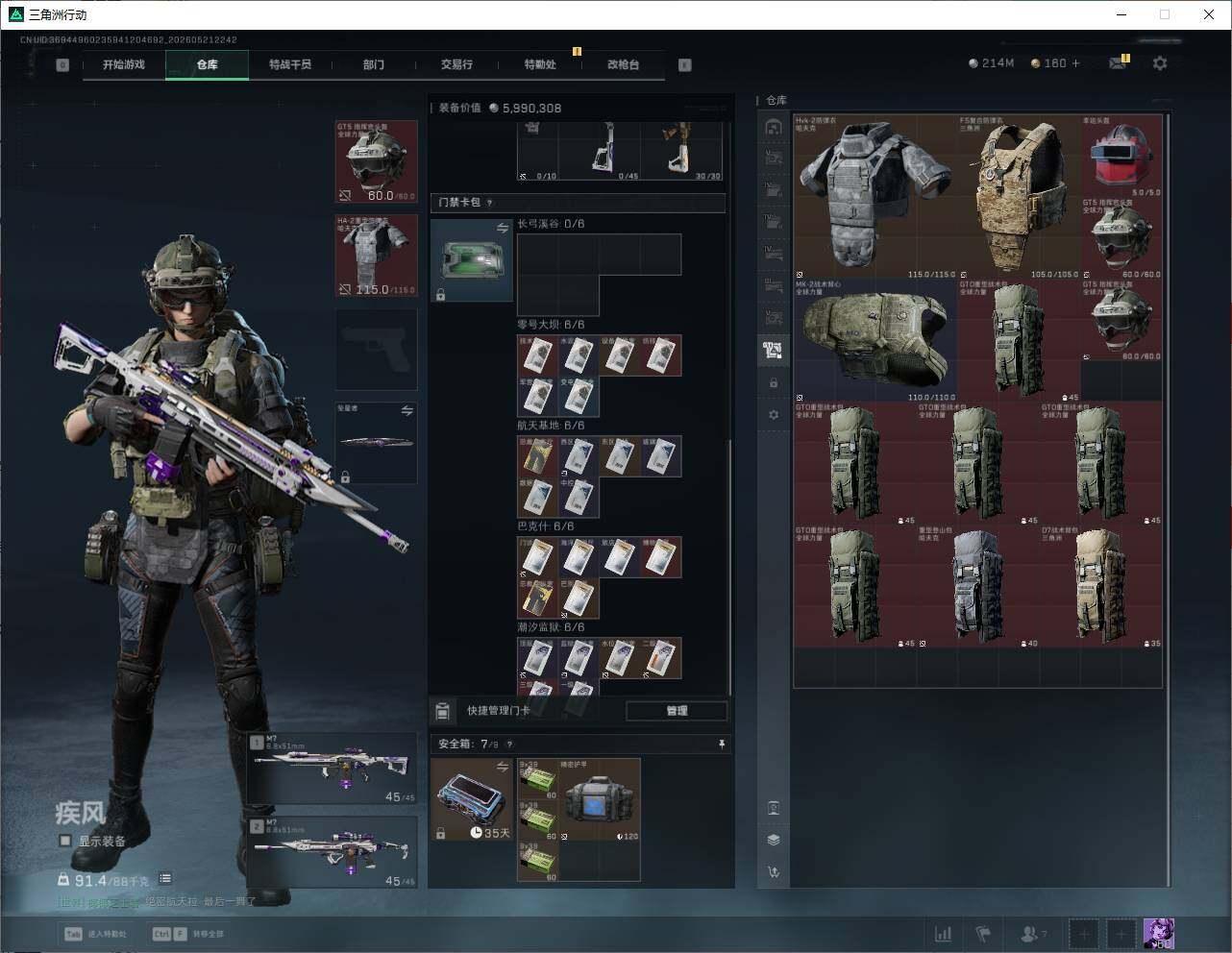The width and height of the screenshot is (1232, 953).
Task: Select the main stash tab icon at top
Action: click(x=774, y=127)
